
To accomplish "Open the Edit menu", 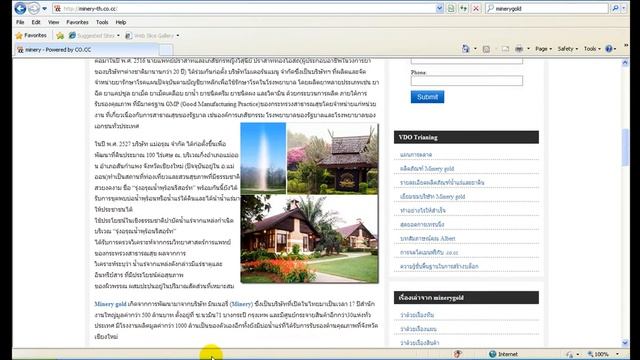I will click(x=36, y=22).
